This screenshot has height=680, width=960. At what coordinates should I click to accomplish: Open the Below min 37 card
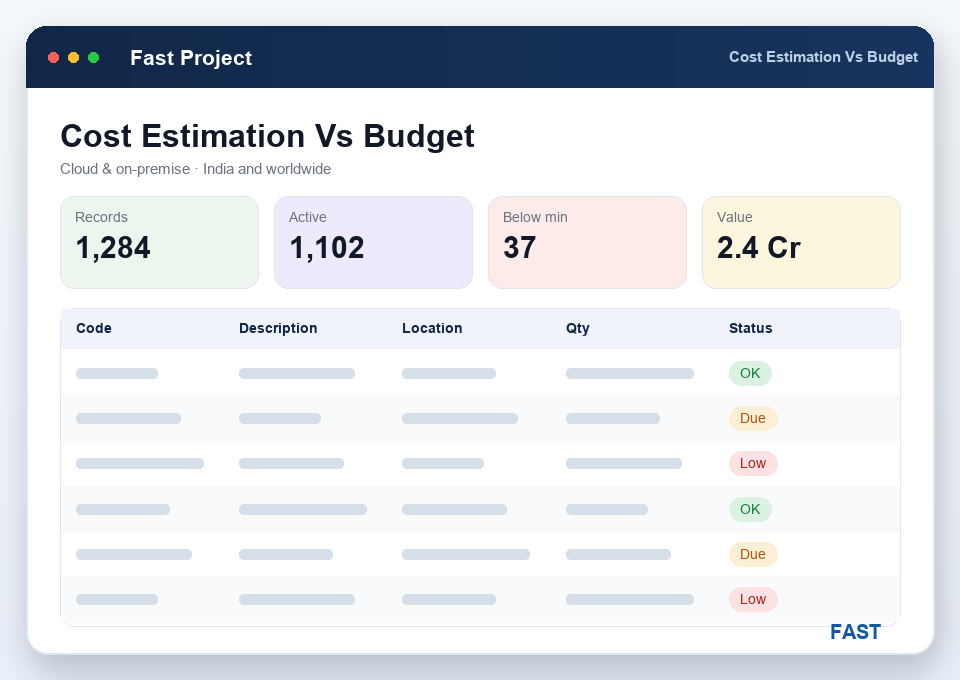[587, 242]
